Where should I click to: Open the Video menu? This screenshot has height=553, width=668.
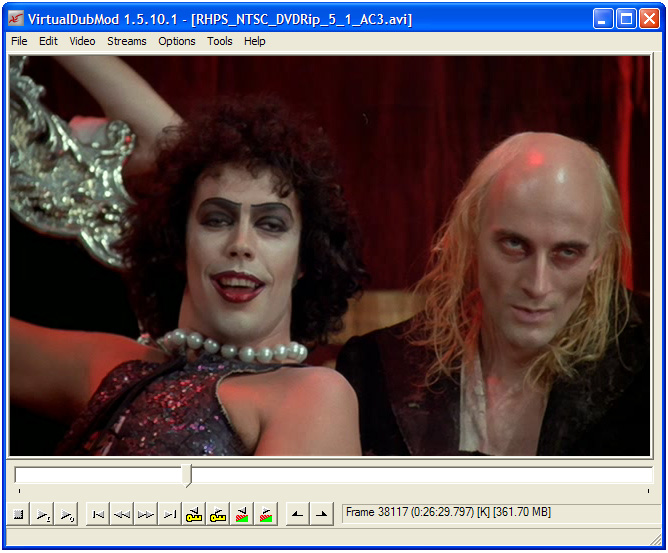pyautogui.click(x=82, y=41)
